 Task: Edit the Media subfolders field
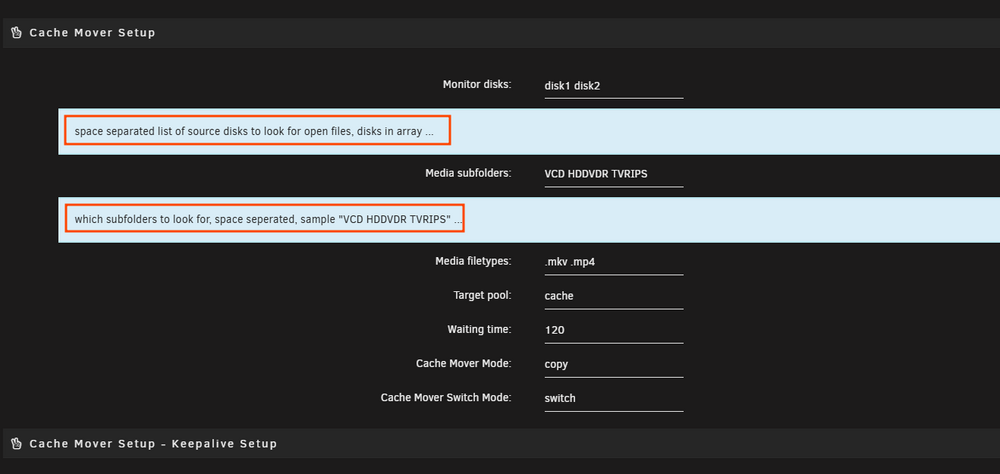pyautogui.click(x=614, y=174)
